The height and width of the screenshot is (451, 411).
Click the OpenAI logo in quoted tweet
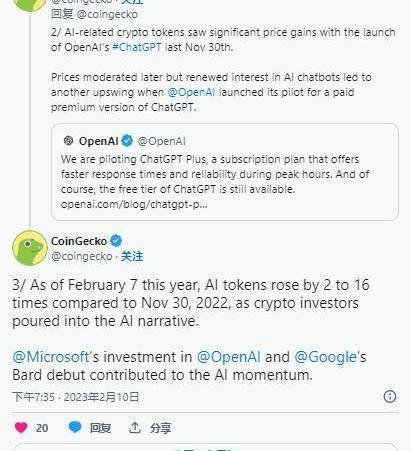[68, 141]
